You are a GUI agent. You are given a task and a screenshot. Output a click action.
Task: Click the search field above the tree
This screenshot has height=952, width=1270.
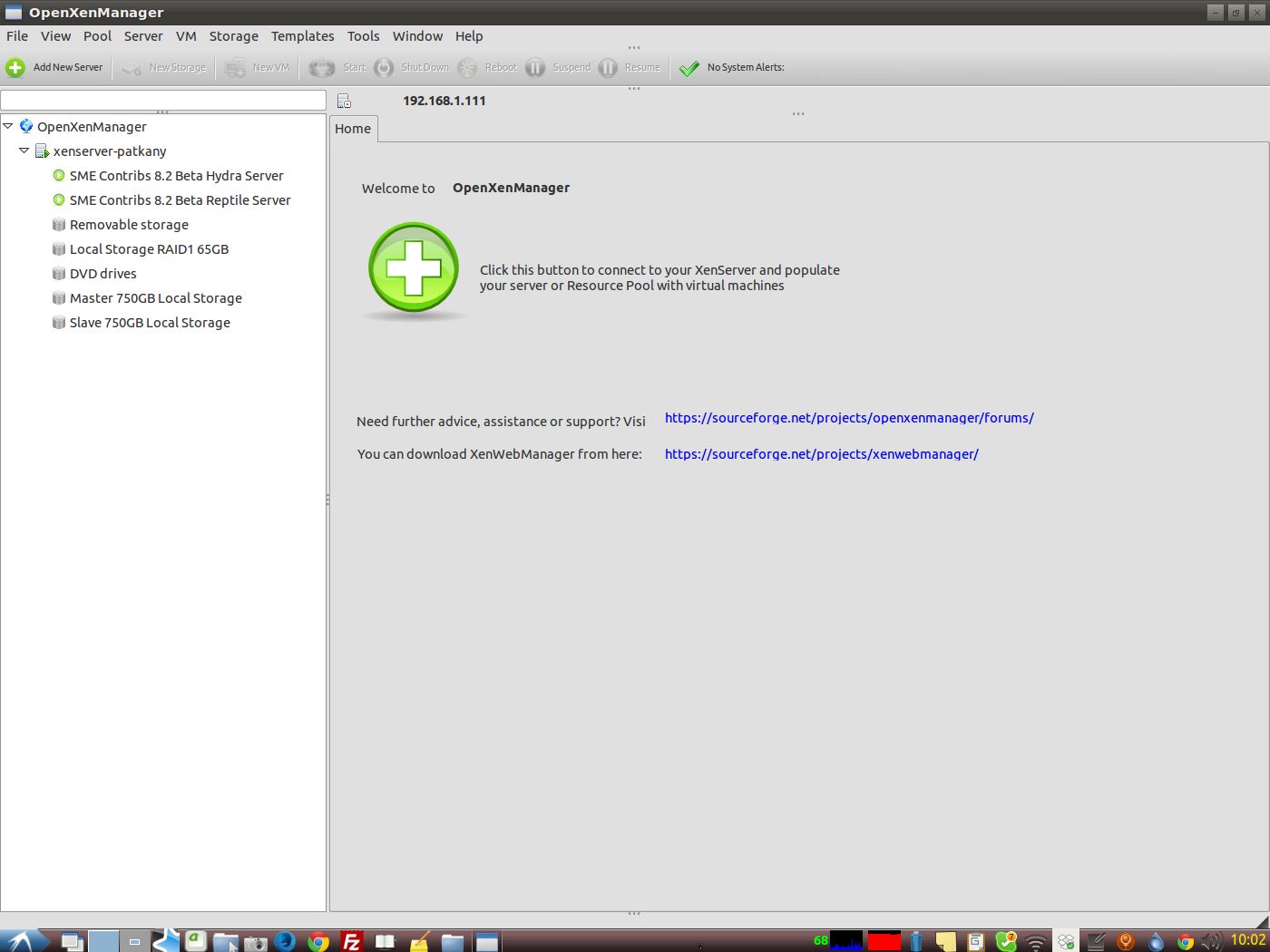(163, 100)
